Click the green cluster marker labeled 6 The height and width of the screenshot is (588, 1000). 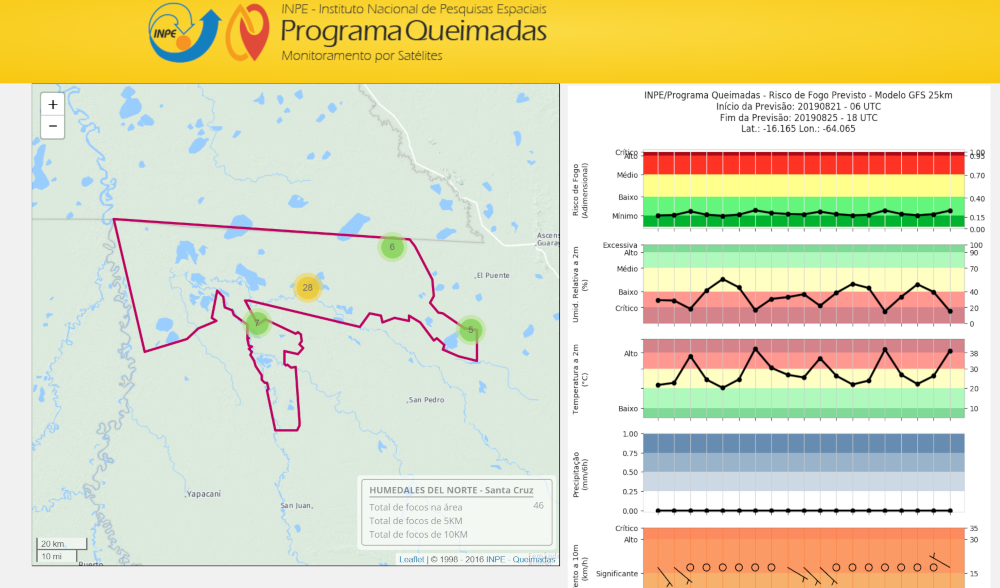tap(392, 247)
